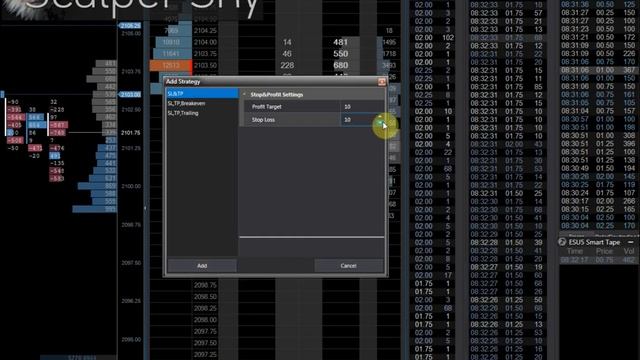Click the ESU5 Smart Tape window icon
The width and height of the screenshot is (640, 360).
562,242
